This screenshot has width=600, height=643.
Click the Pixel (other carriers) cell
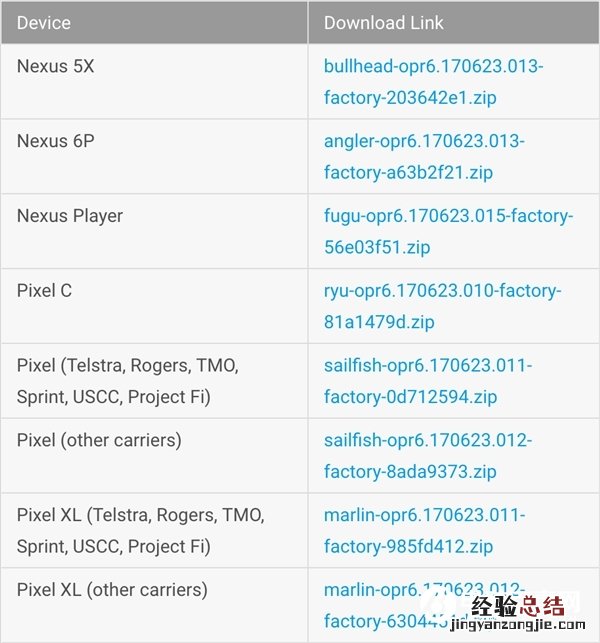99,440
